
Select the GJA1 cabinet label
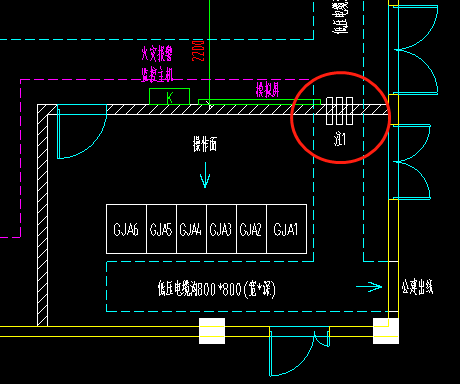286,230
